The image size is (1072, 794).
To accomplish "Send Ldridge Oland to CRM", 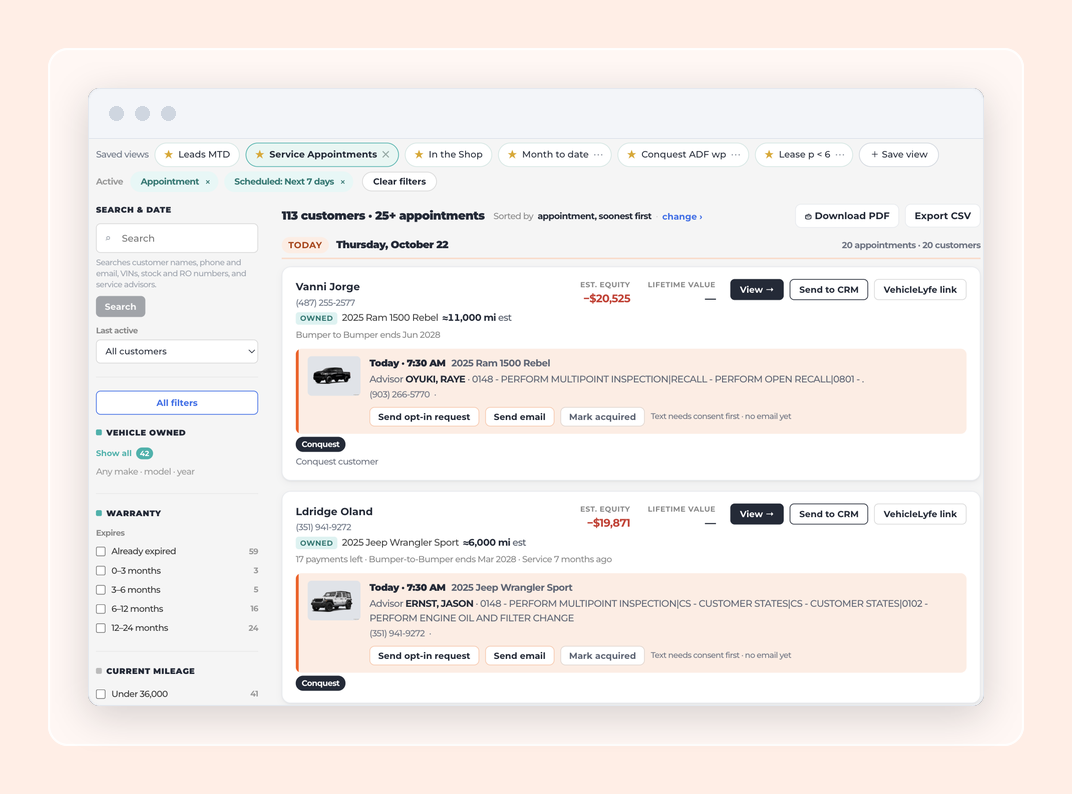I will tap(829, 514).
